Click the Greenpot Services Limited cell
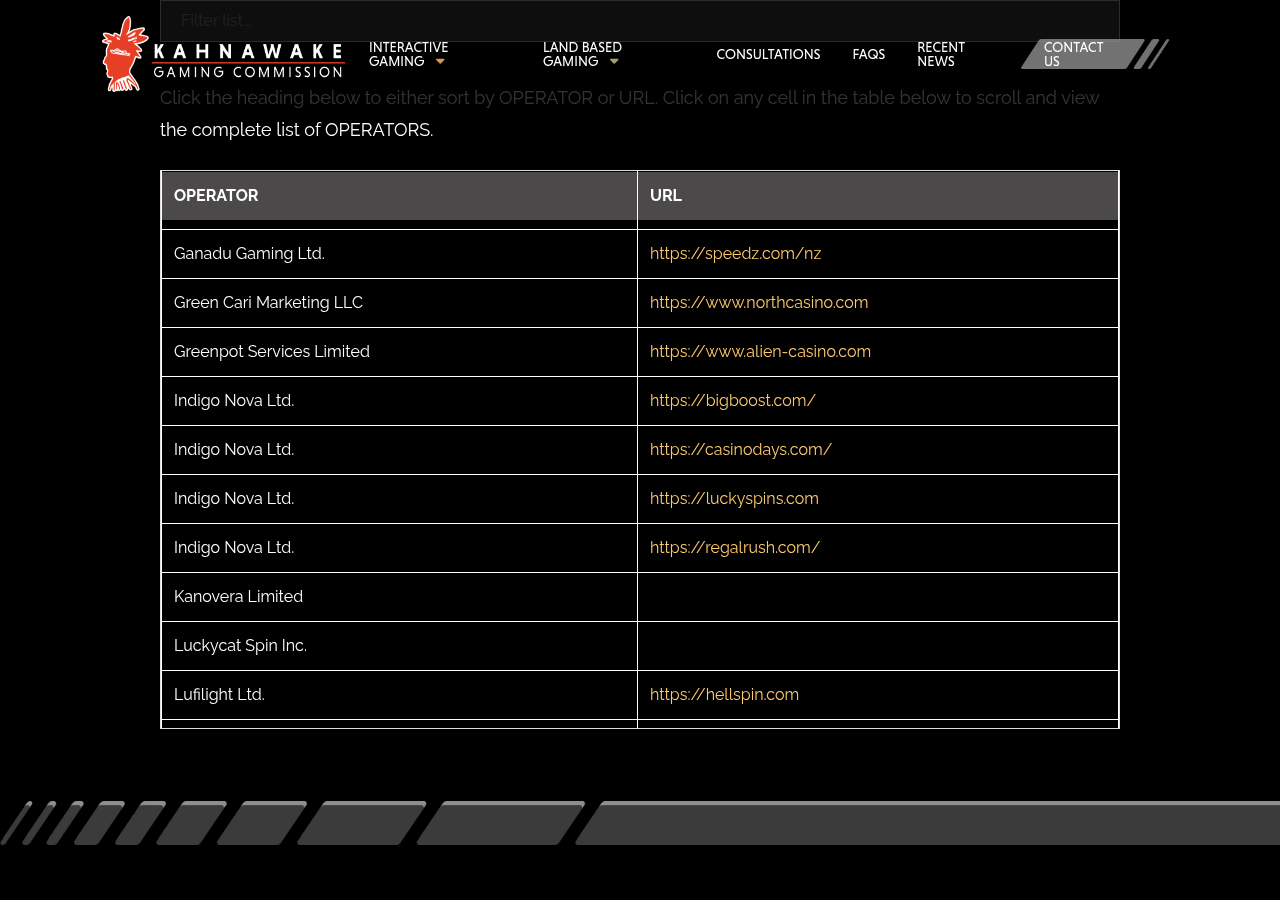 click(x=399, y=352)
